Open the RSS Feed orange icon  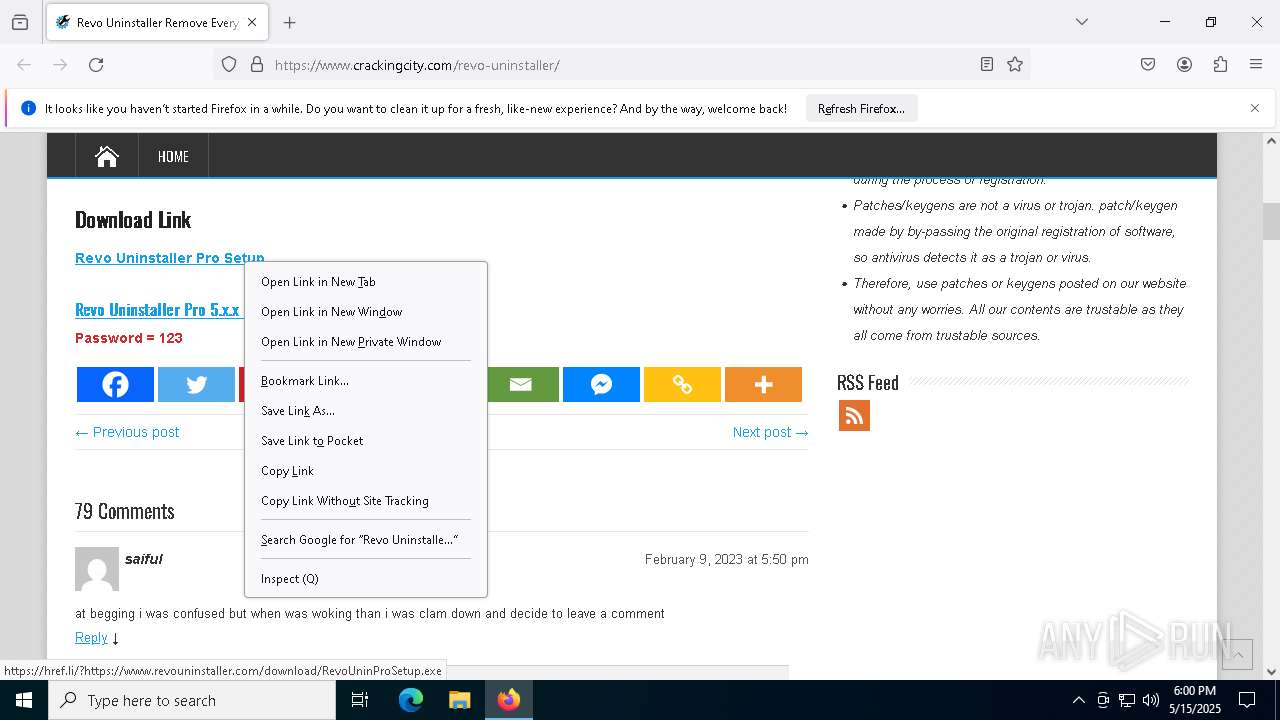854,415
